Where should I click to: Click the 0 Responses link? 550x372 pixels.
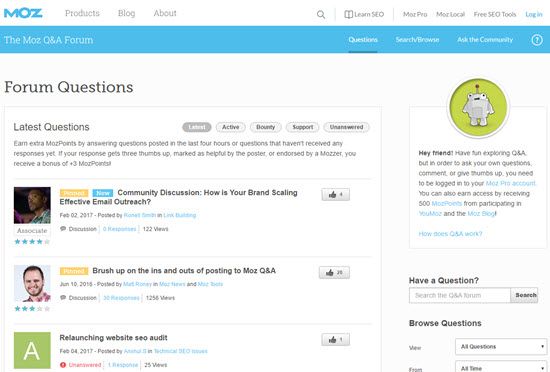119,229
